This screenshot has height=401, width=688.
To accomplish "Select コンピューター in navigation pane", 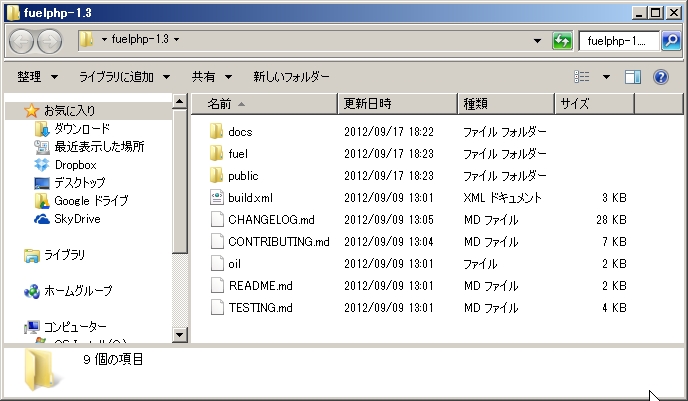I will pos(75,326).
